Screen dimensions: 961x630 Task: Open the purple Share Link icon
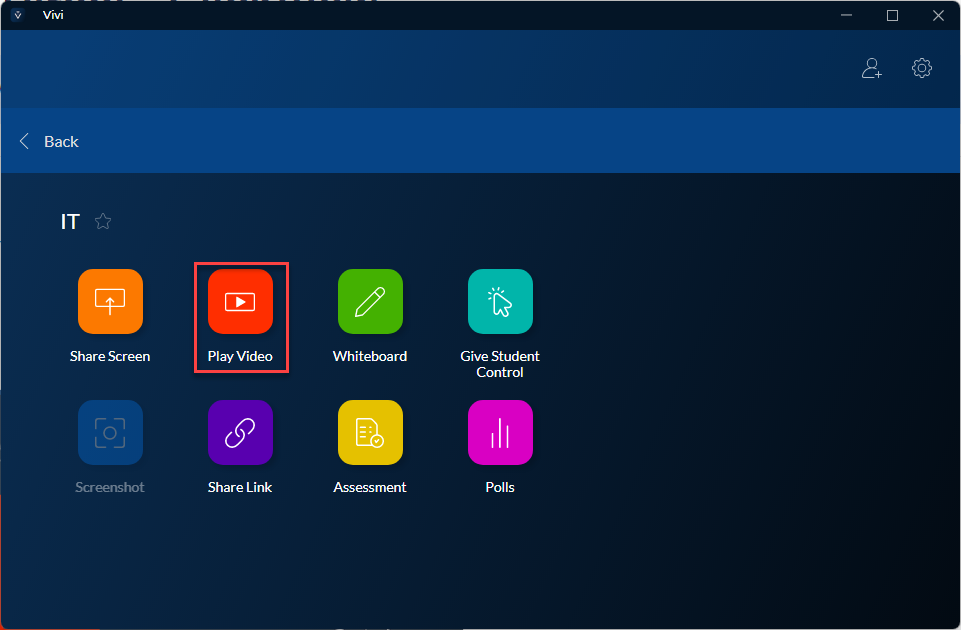(240, 432)
